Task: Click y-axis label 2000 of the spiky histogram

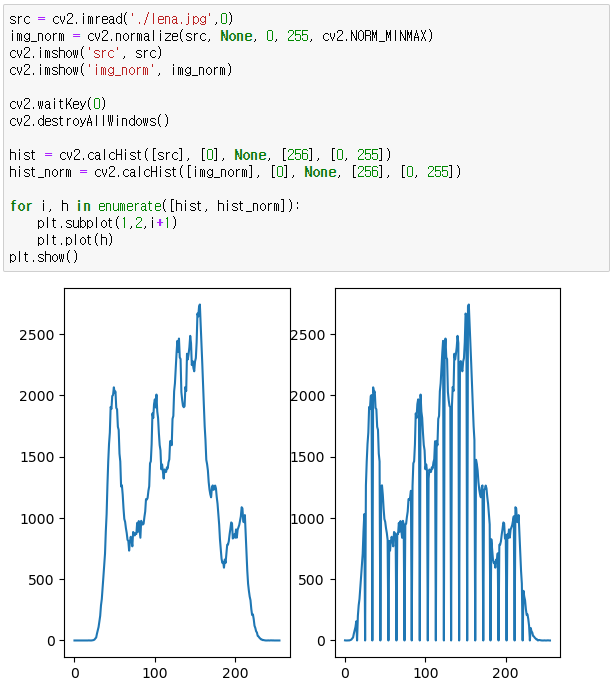Action: pos(308,396)
